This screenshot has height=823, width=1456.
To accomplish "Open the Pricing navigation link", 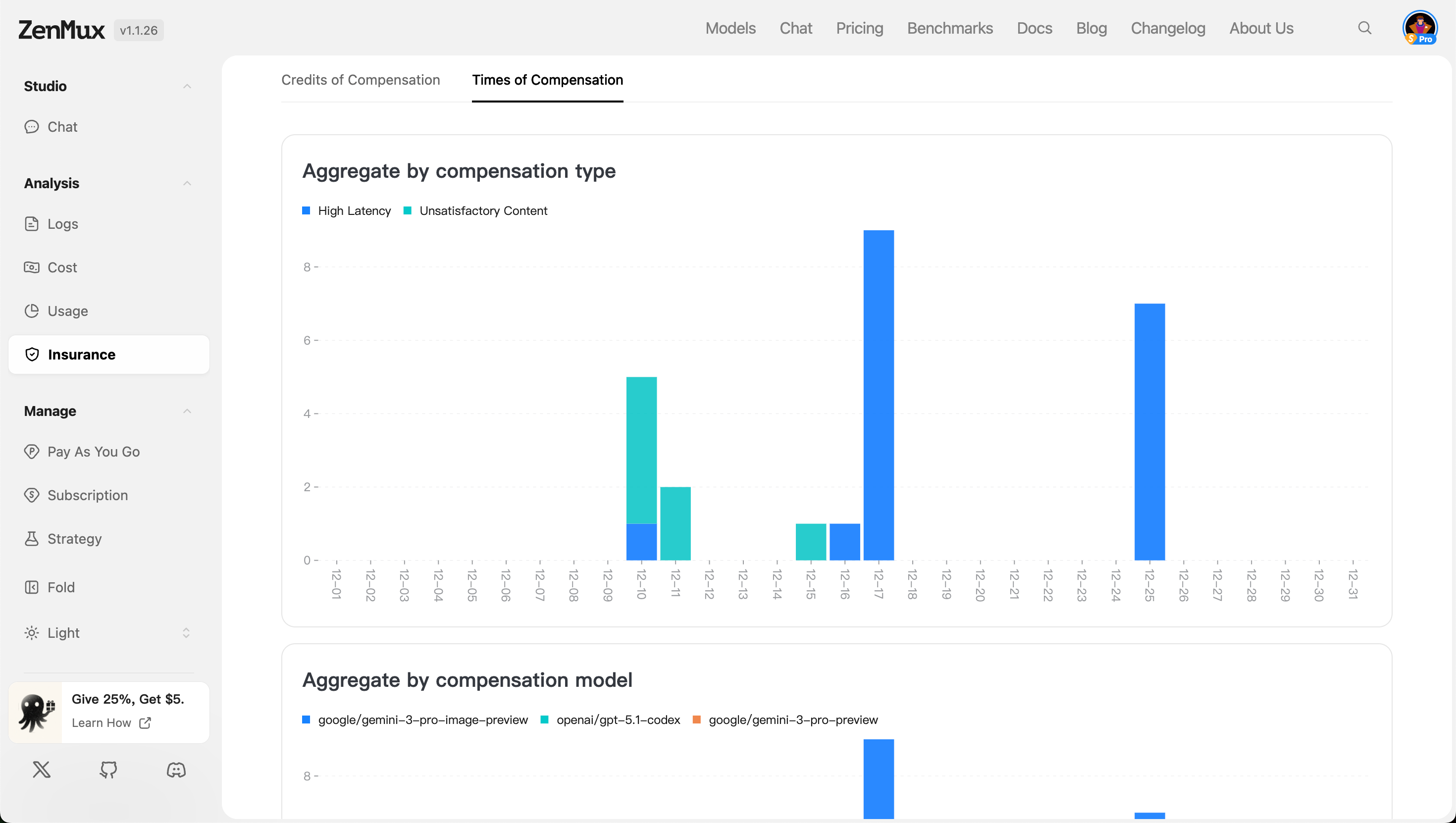I will [859, 28].
